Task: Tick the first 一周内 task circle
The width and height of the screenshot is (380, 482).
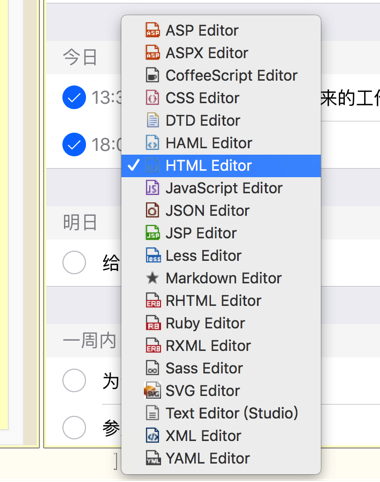Action: (74, 380)
